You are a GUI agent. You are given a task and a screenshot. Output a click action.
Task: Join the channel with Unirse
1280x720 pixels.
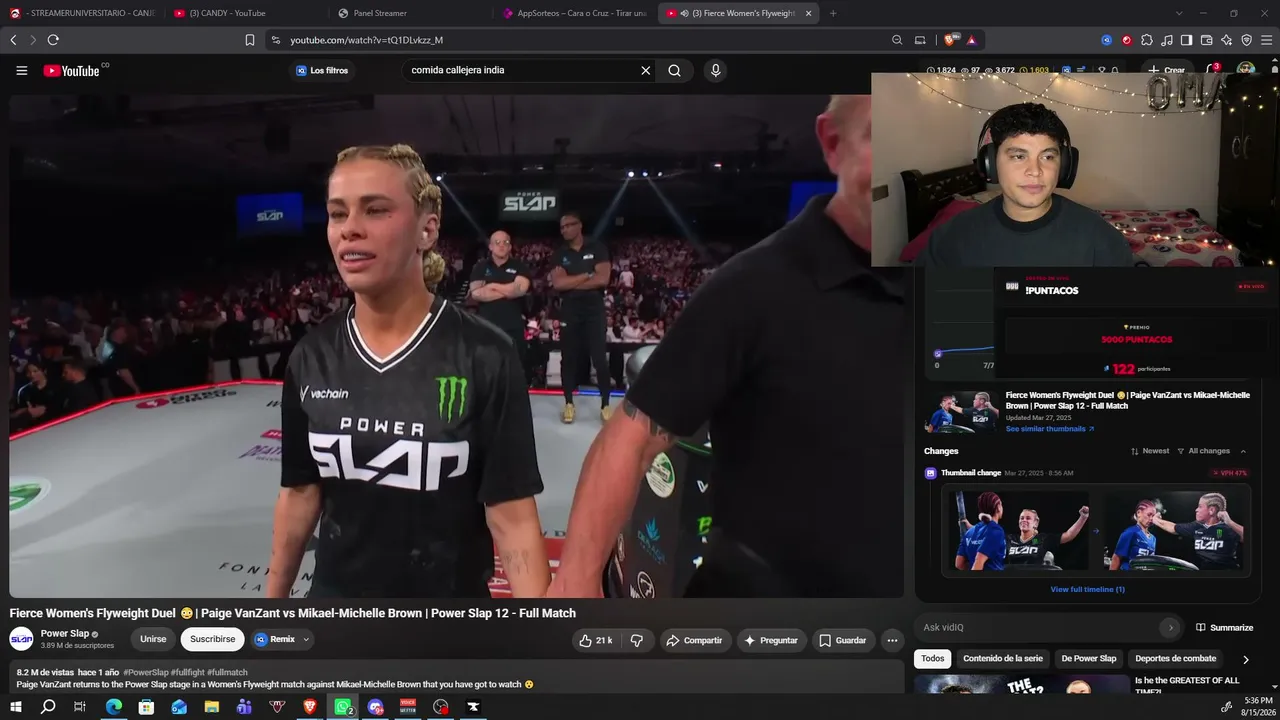click(153, 640)
